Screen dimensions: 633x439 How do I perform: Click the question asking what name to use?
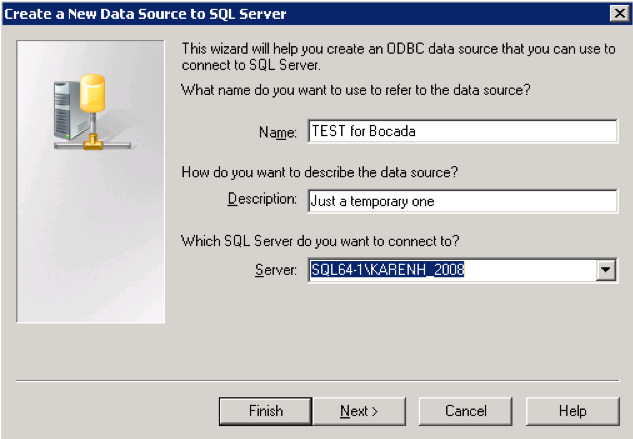(355, 90)
